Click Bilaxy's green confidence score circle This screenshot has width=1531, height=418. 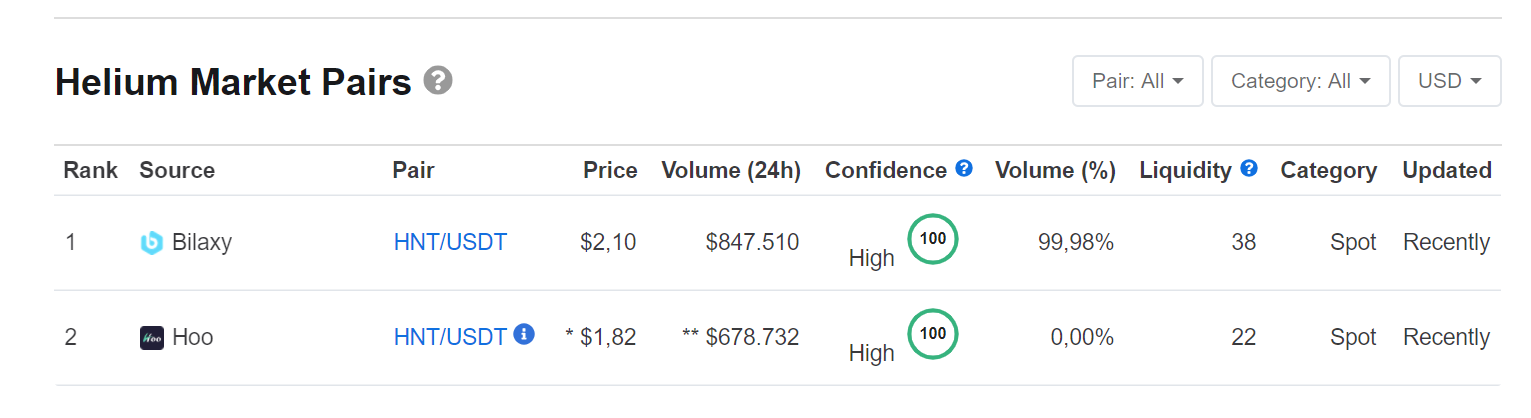click(932, 239)
